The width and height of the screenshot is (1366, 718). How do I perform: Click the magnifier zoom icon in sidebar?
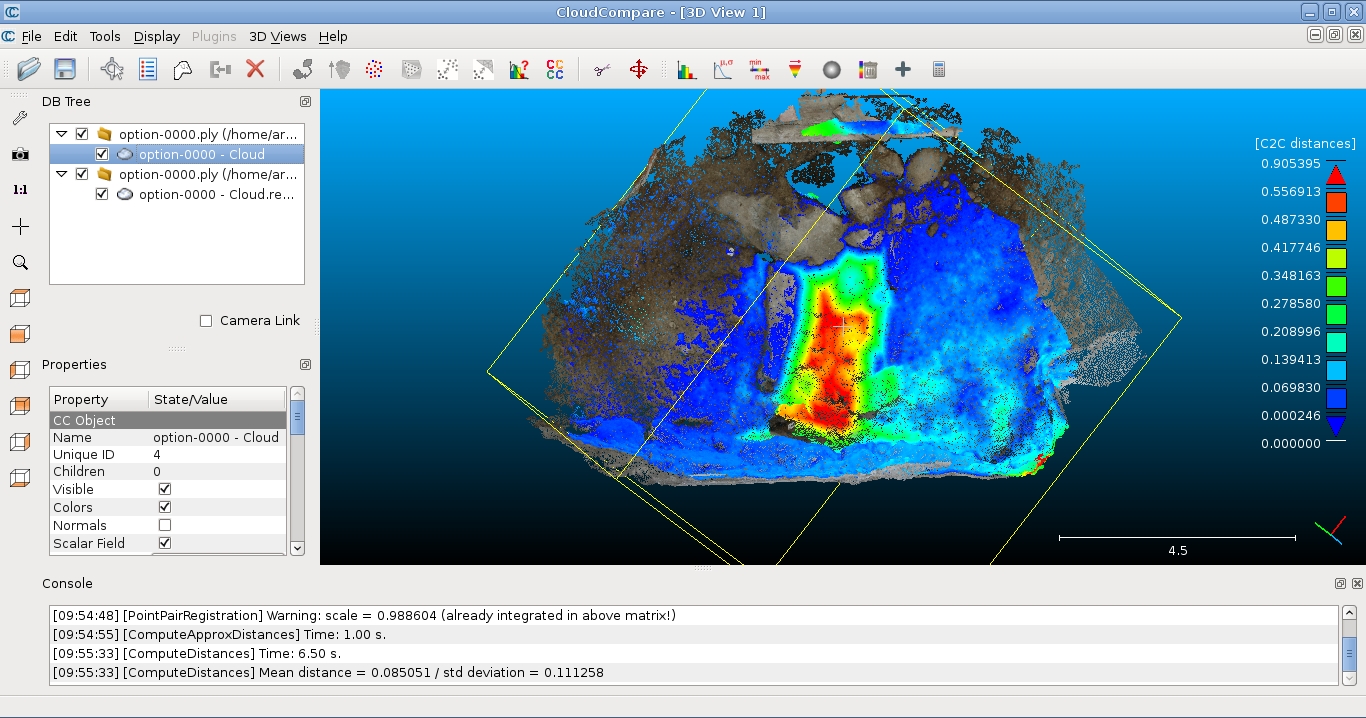[20, 263]
